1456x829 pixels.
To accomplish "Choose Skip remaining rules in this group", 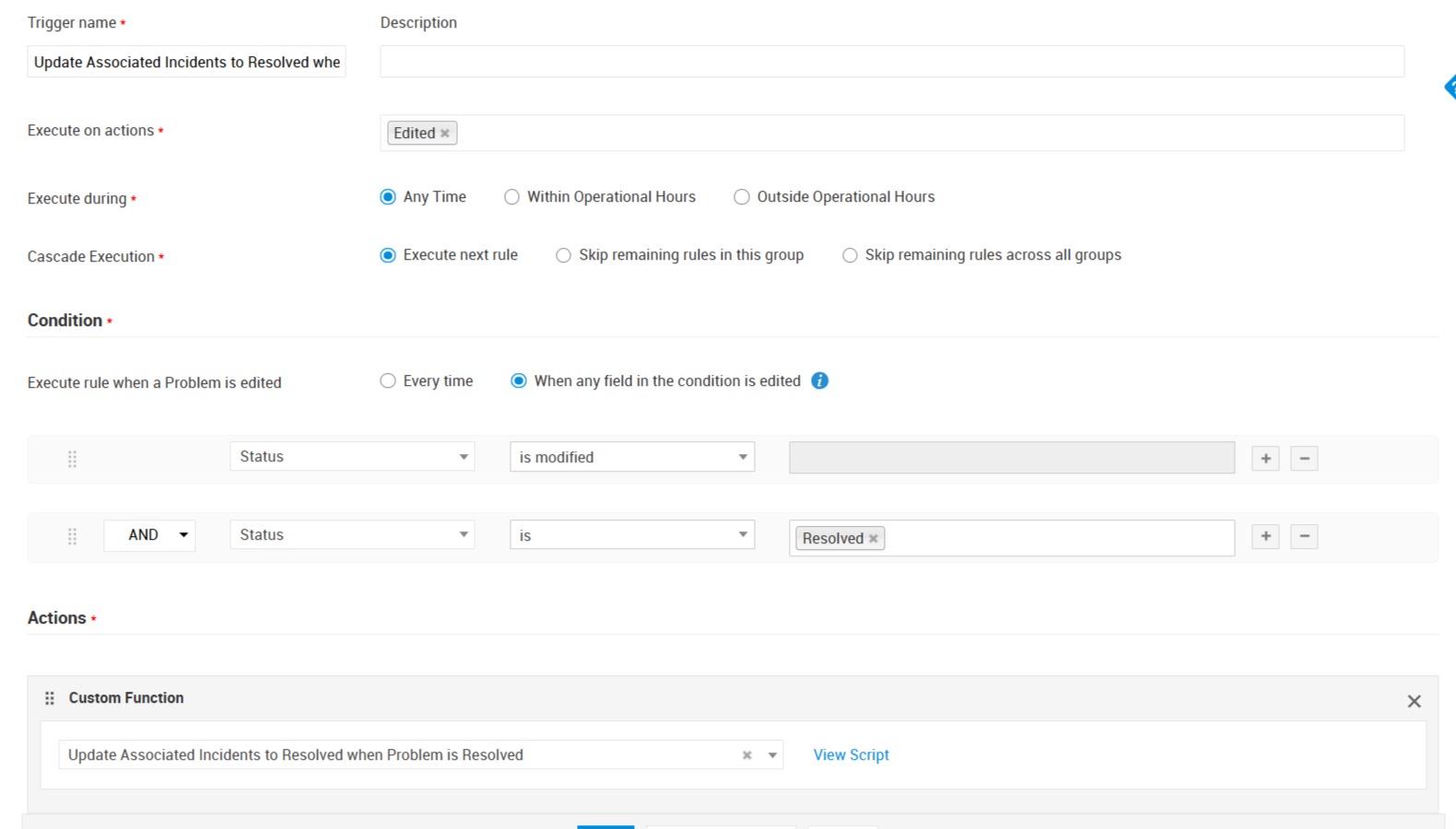I will 563,255.
